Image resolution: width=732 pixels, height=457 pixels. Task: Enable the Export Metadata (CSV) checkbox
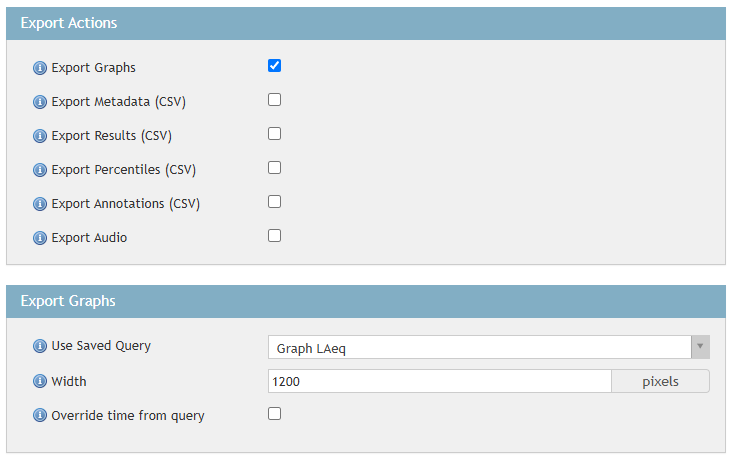tap(275, 100)
